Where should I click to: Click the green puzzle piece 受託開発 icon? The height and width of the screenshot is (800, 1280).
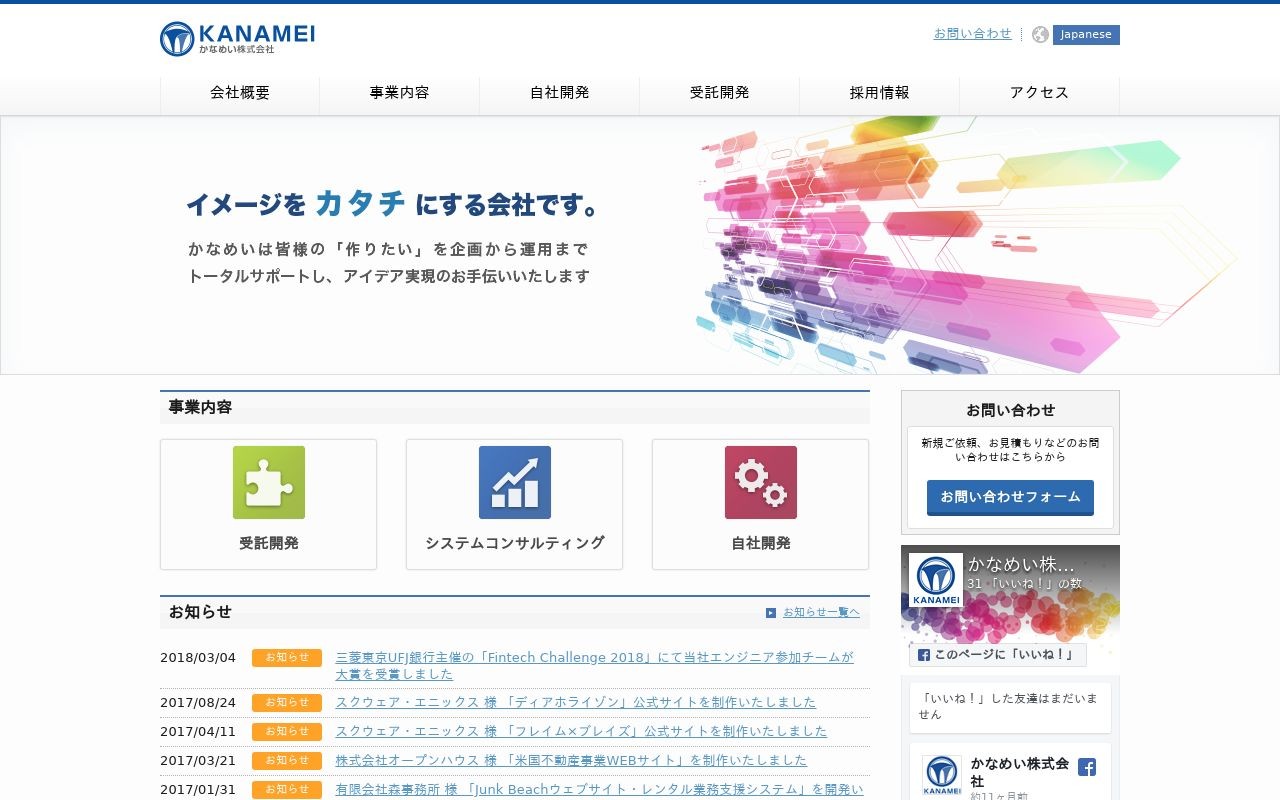pos(269,482)
